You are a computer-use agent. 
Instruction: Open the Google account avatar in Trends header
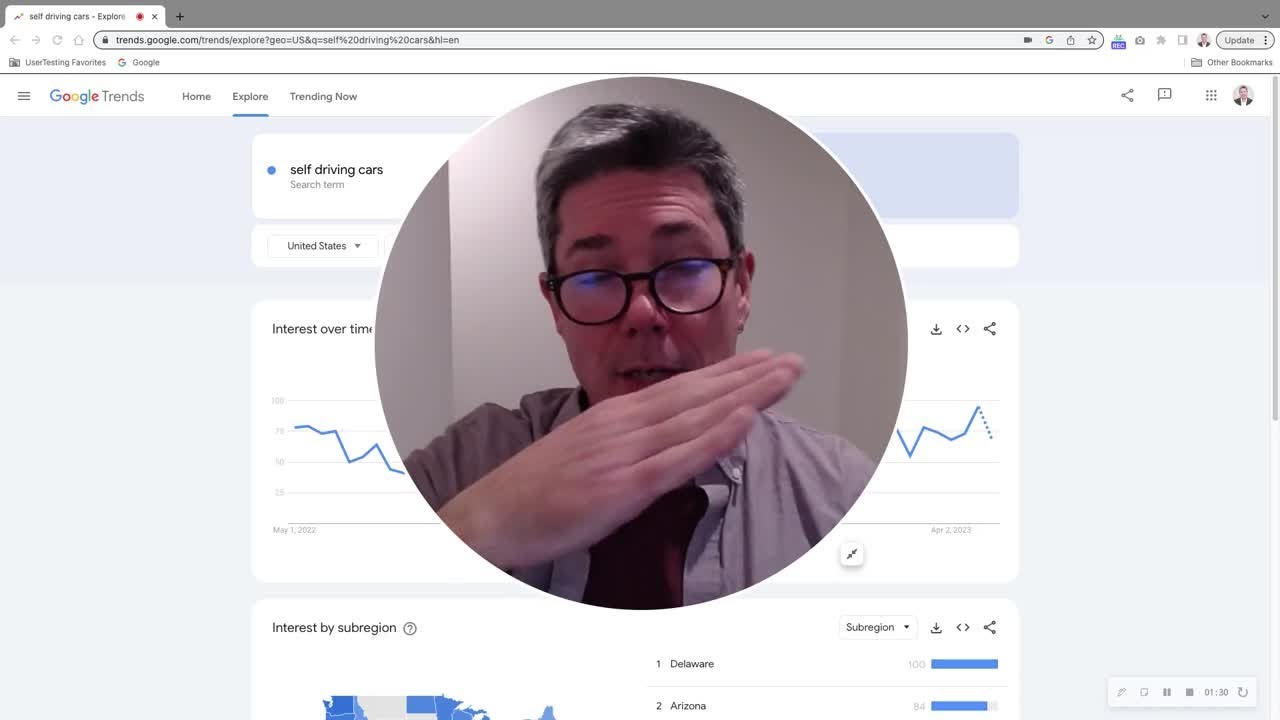[1243, 95]
